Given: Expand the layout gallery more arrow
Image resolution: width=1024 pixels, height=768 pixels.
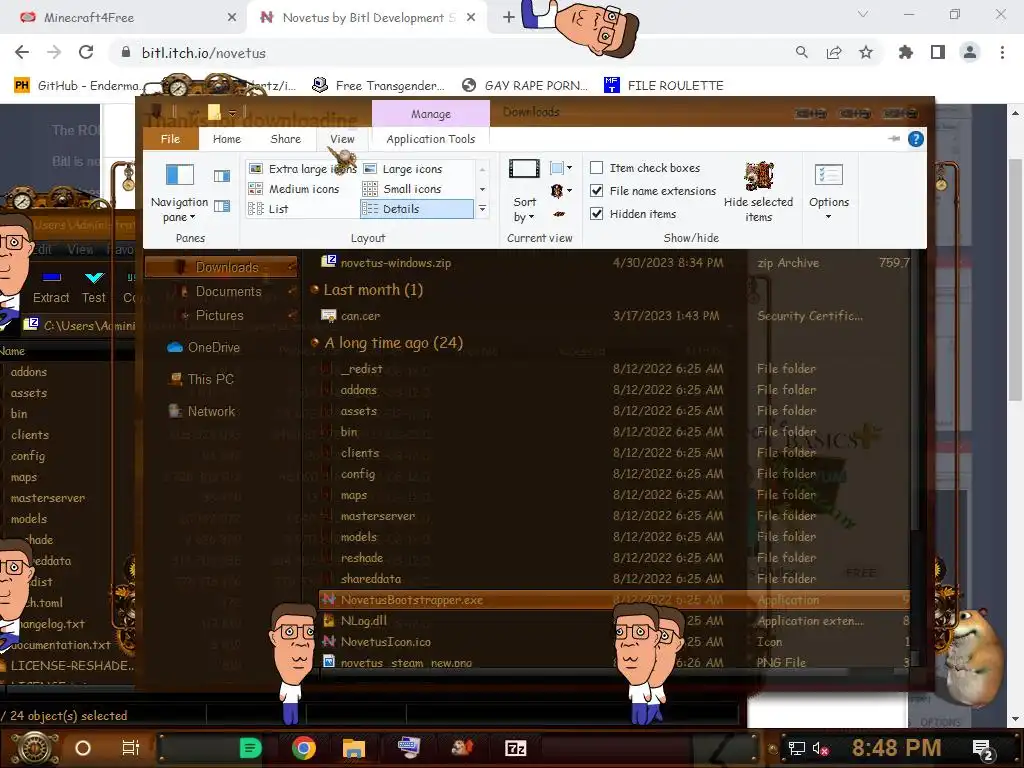Looking at the screenshot, I should click(483, 209).
